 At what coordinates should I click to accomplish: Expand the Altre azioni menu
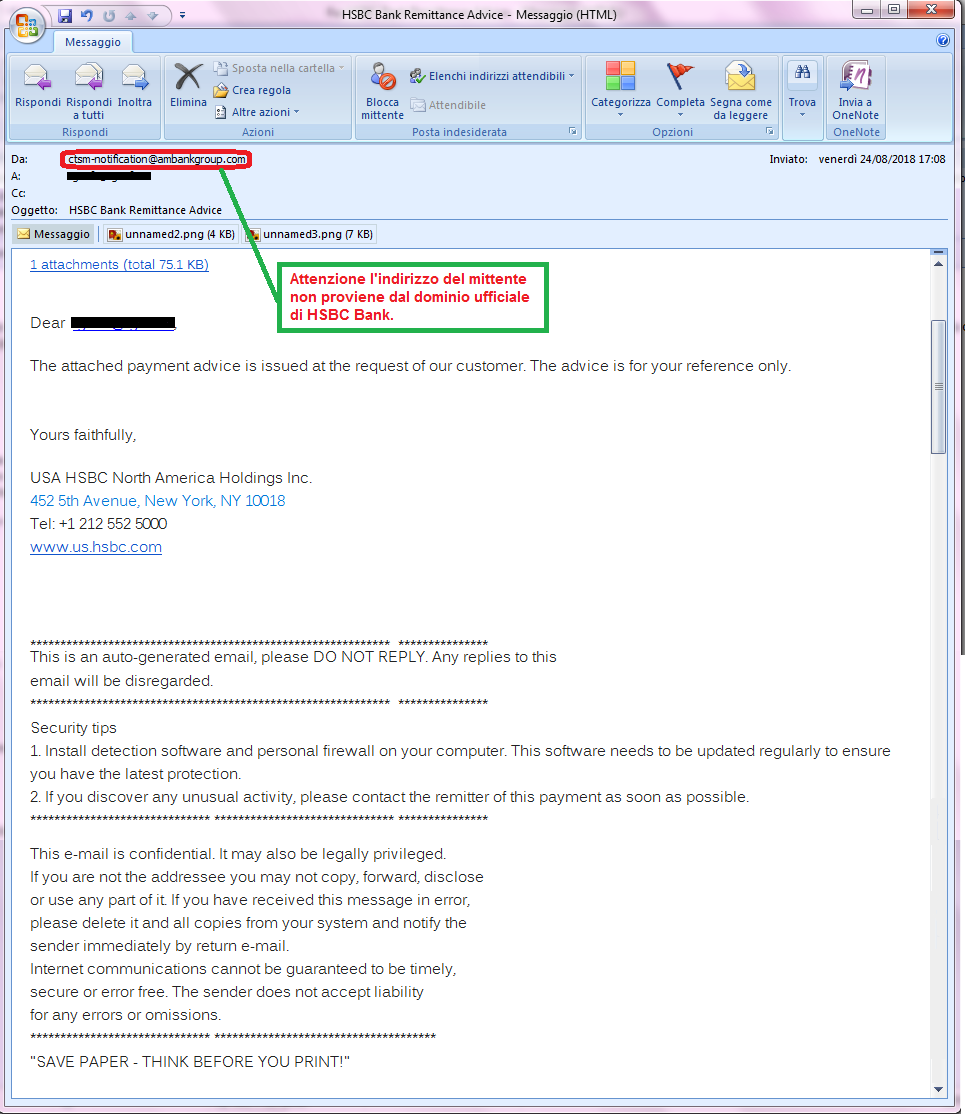[257, 112]
